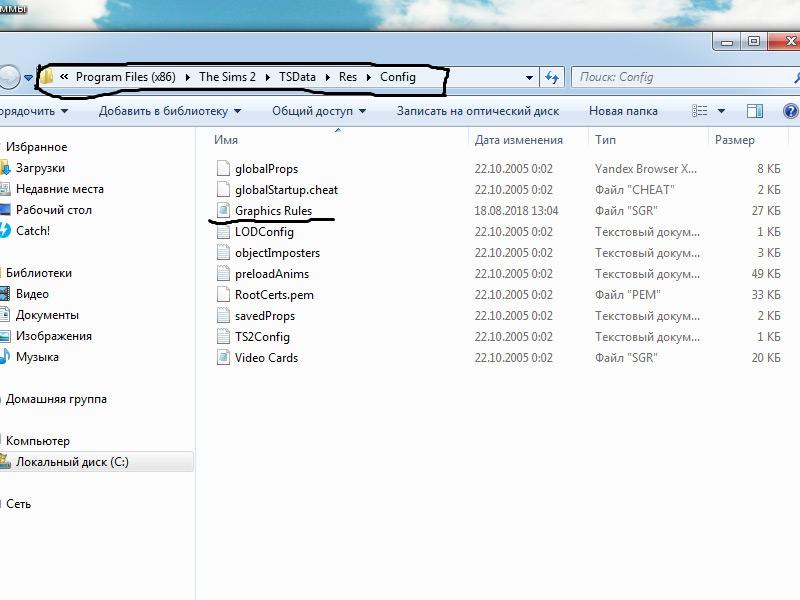Select the preloadAnims file name
This screenshot has height=600, width=800.
point(272,273)
